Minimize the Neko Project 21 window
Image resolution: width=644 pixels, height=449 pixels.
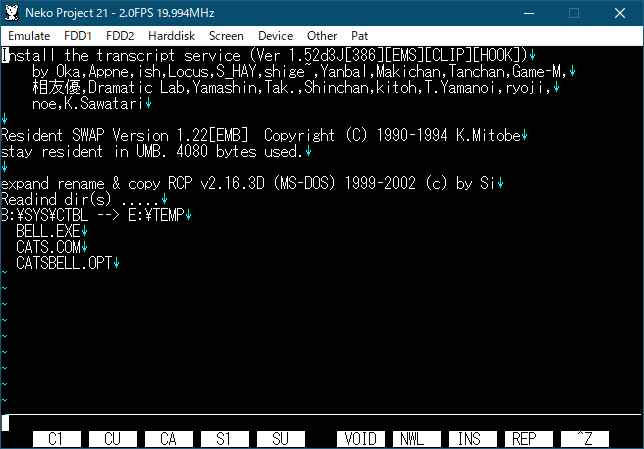pos(529,13)
